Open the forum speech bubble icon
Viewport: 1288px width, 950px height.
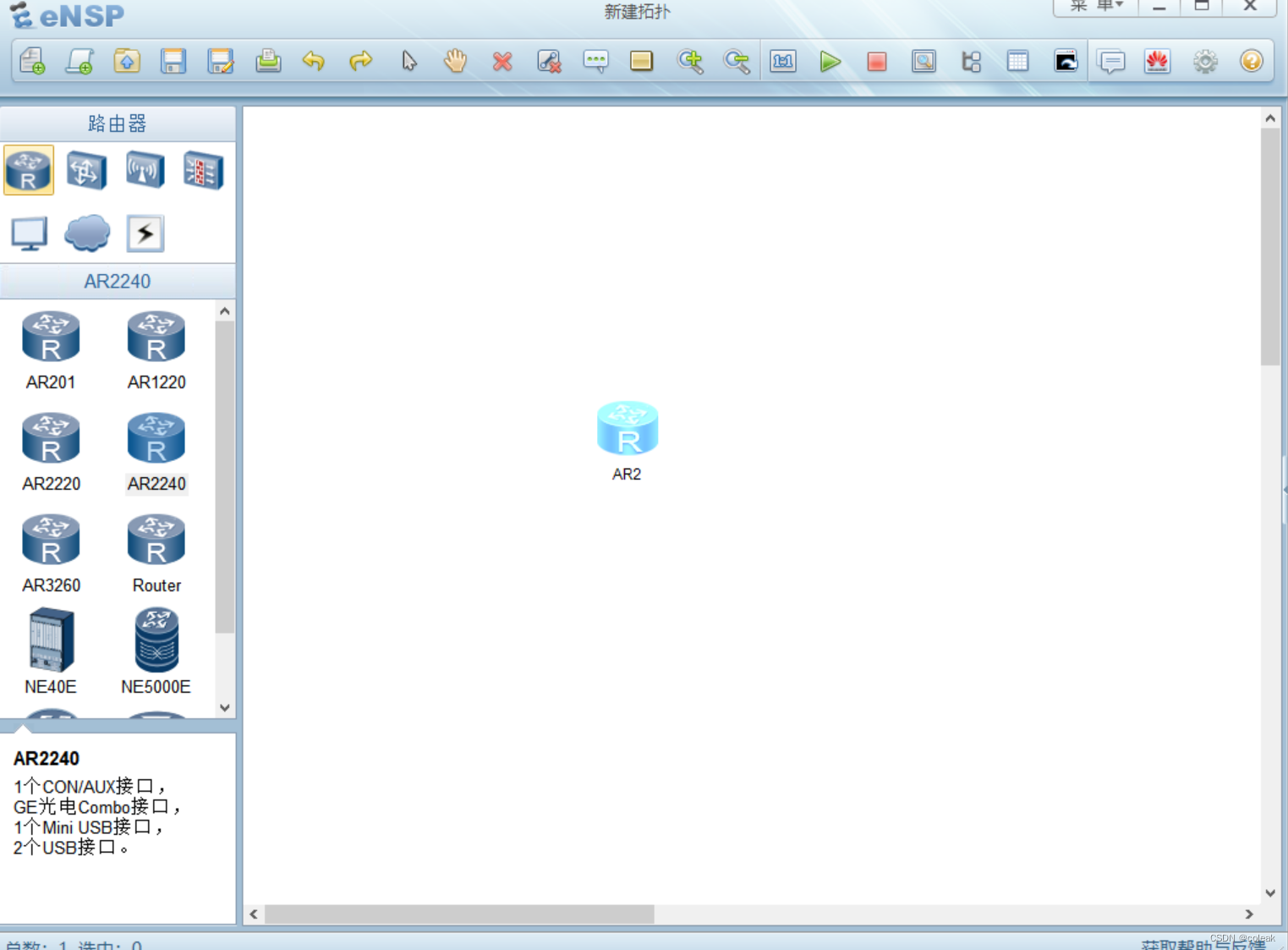1111,61
